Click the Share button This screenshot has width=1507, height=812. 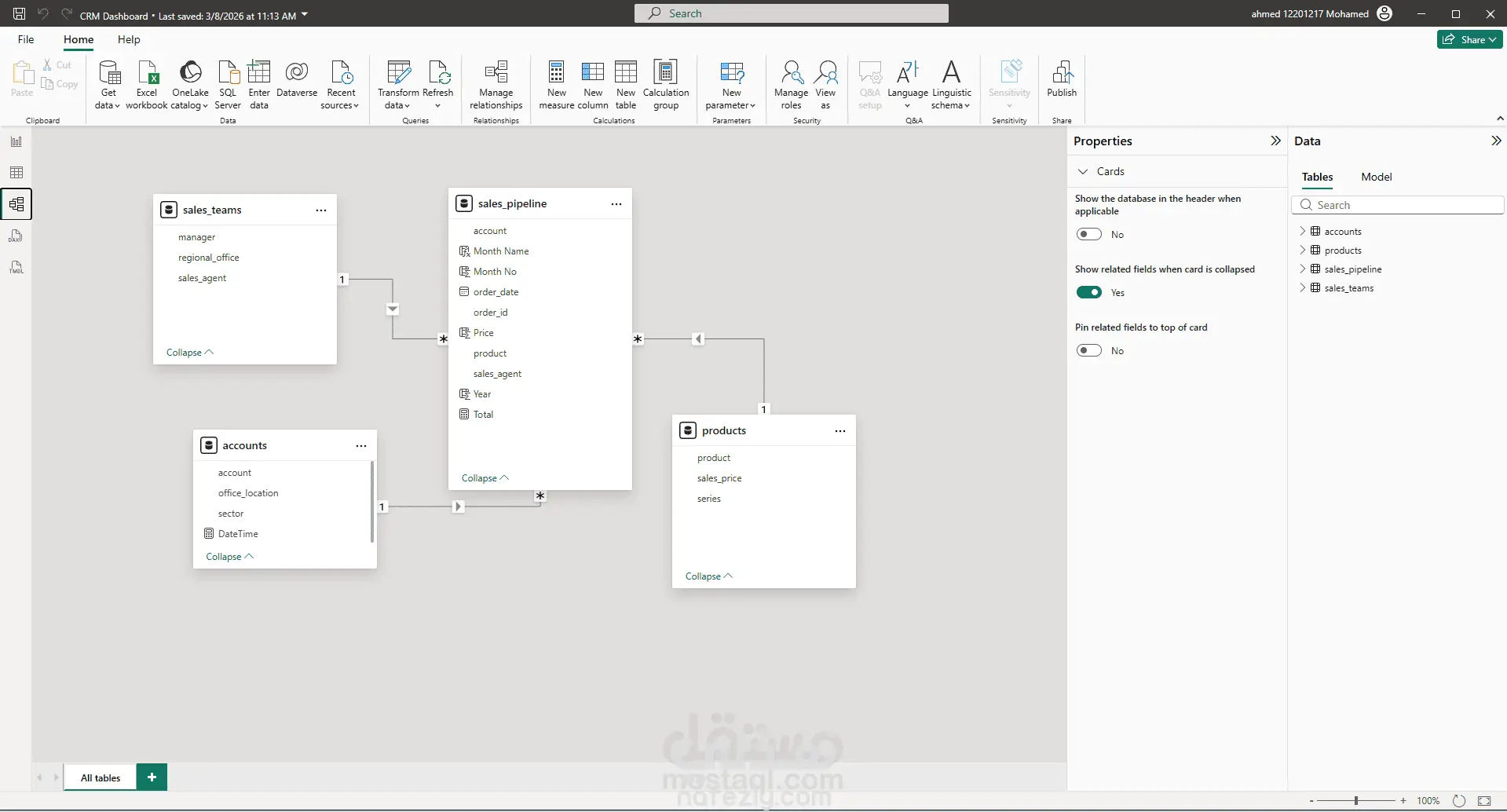coord(1469,39)
